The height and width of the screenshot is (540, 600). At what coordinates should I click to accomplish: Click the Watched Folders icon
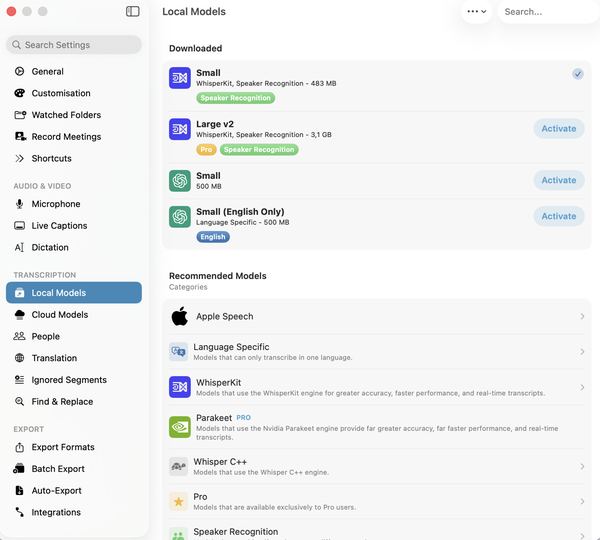(x=20, y=115)
